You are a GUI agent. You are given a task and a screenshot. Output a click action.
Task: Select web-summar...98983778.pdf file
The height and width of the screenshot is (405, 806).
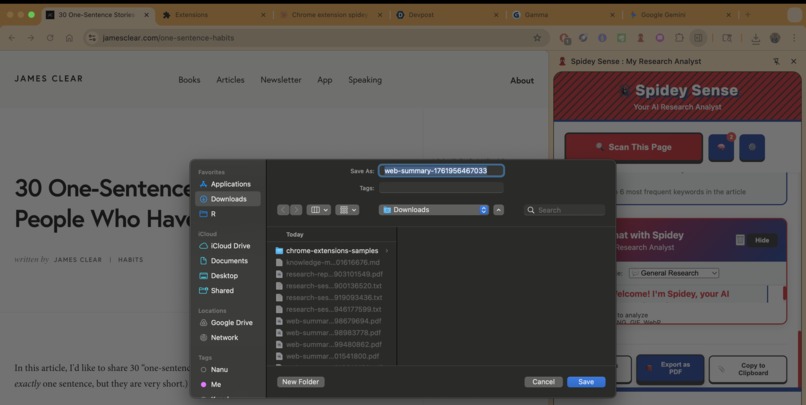click(332, 333)
